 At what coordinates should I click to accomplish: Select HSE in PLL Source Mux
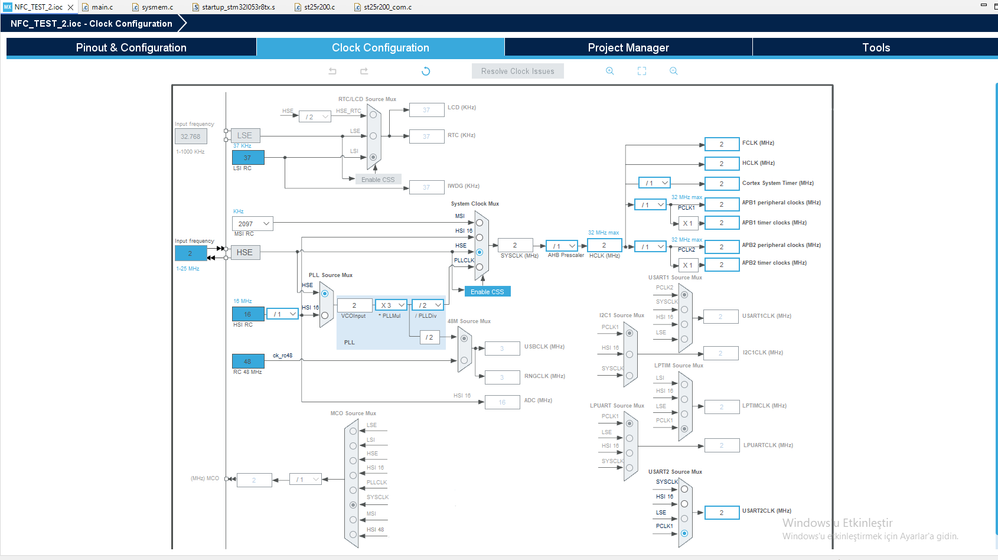(325, 293)
